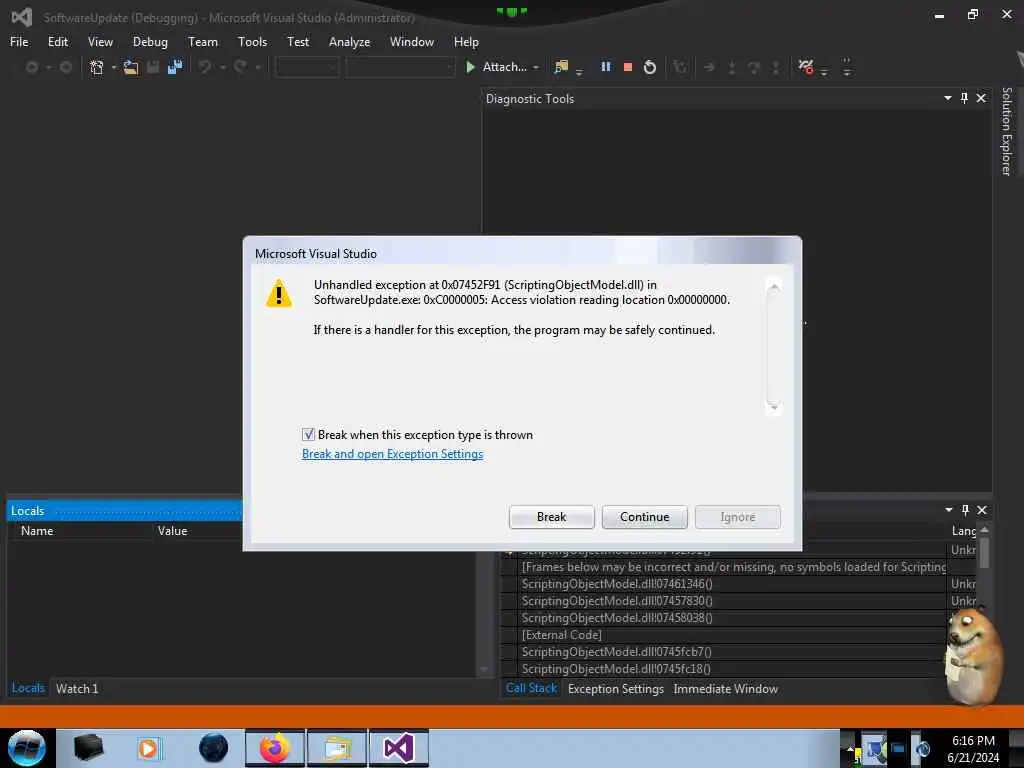This screenshot has height=768, width=1024.
Task: Open the media player taskbar icon
Action: coord(148,748)
